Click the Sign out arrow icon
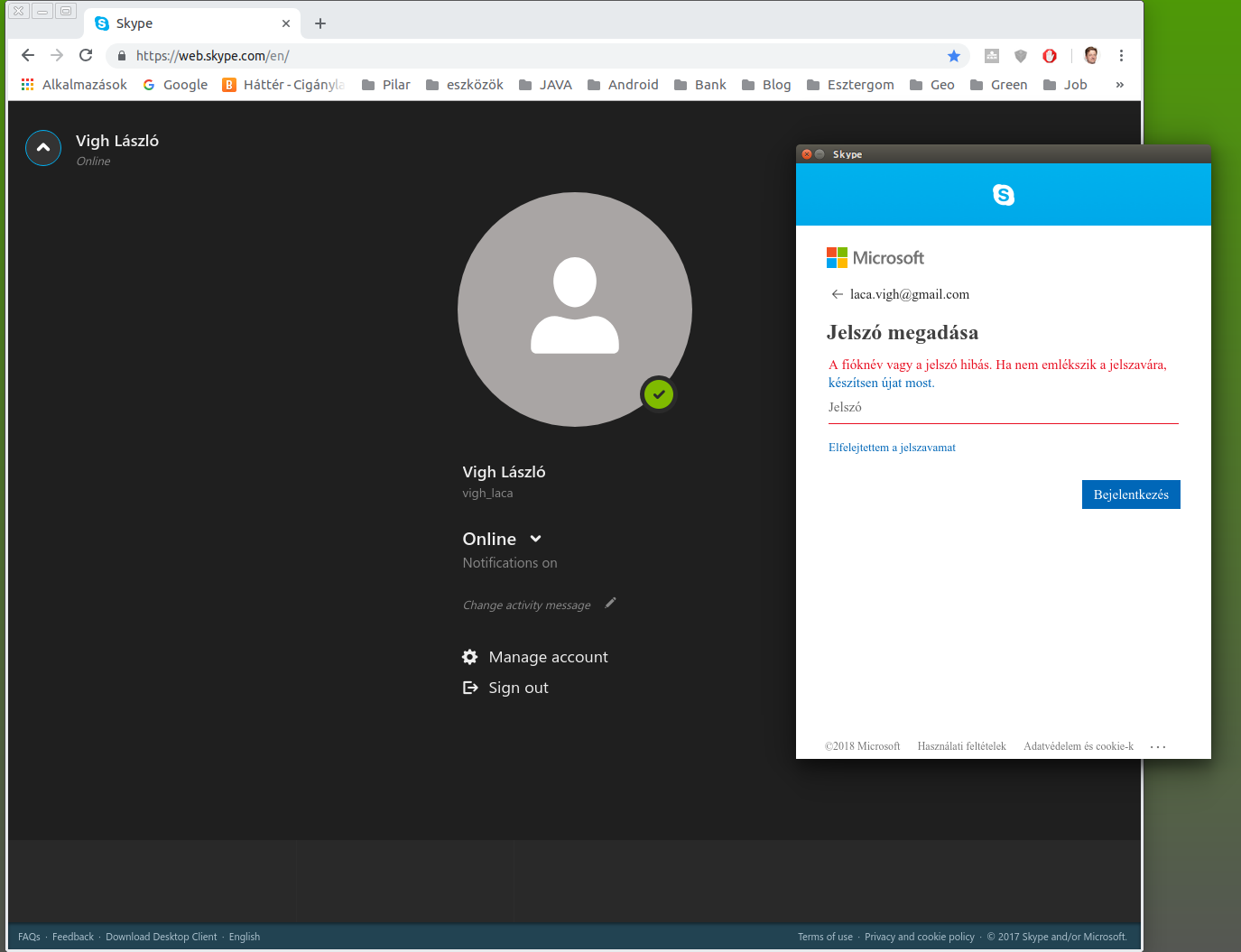1241x952 pixels. click(470, 688)
